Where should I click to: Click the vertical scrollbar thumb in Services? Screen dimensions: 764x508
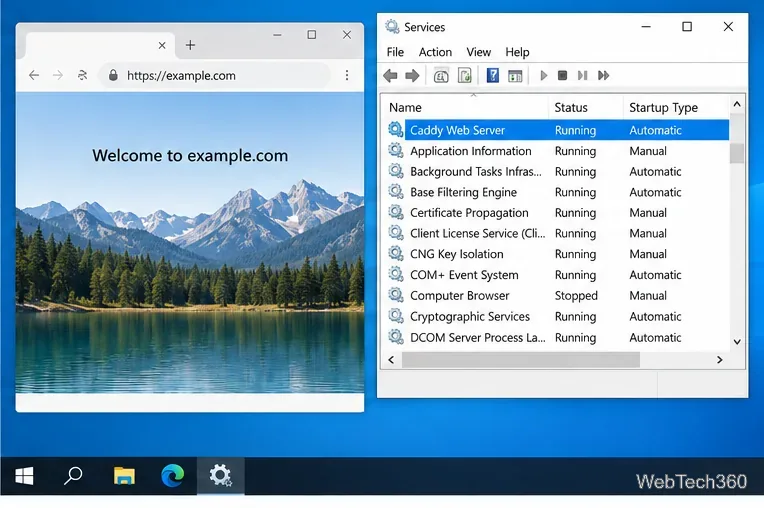(737, 153)
